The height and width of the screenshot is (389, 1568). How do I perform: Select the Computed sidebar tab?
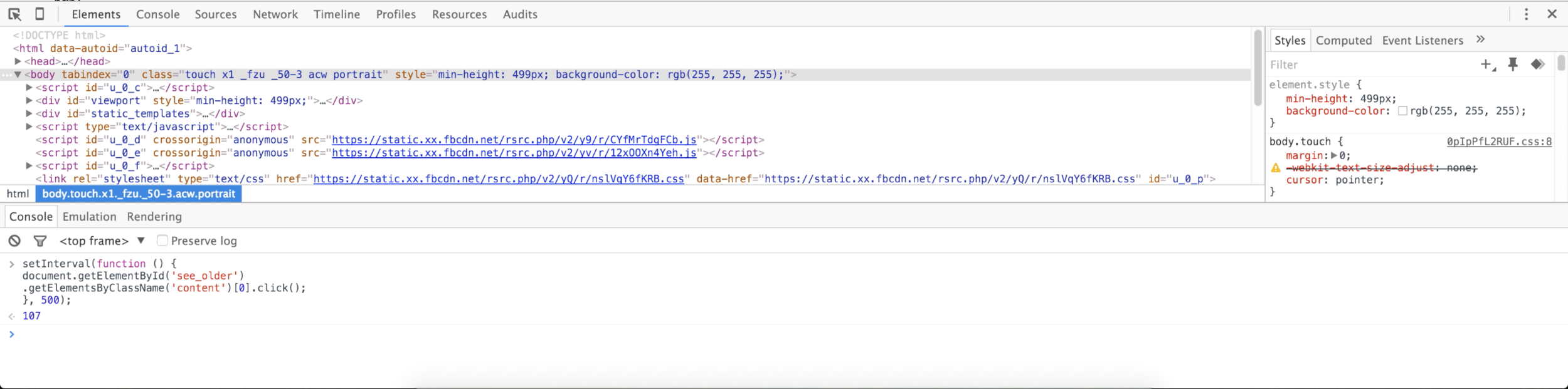[x=1344, y=40]
